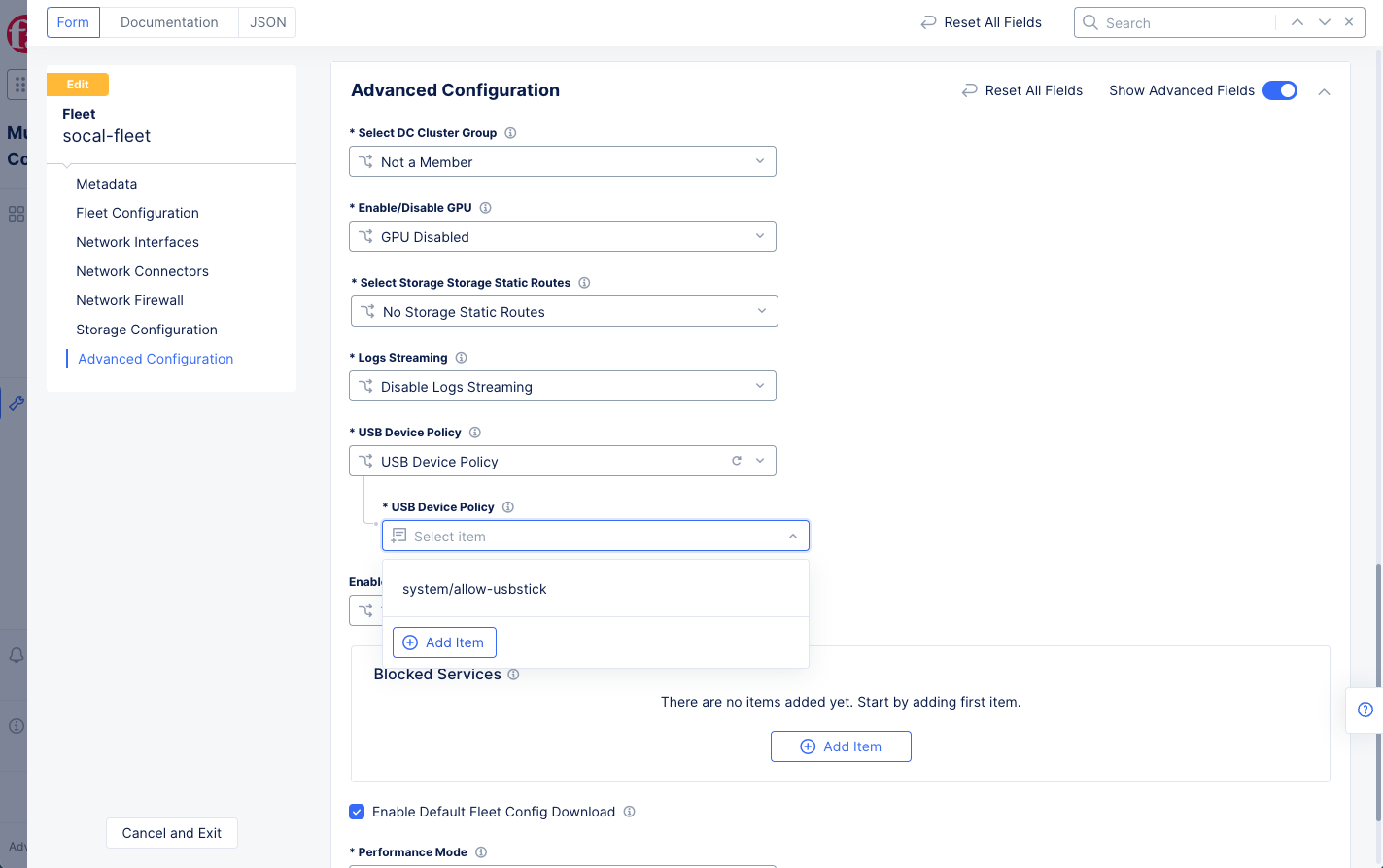
Task: Open the help question mark widget
Action: (x=1366, y=710)
